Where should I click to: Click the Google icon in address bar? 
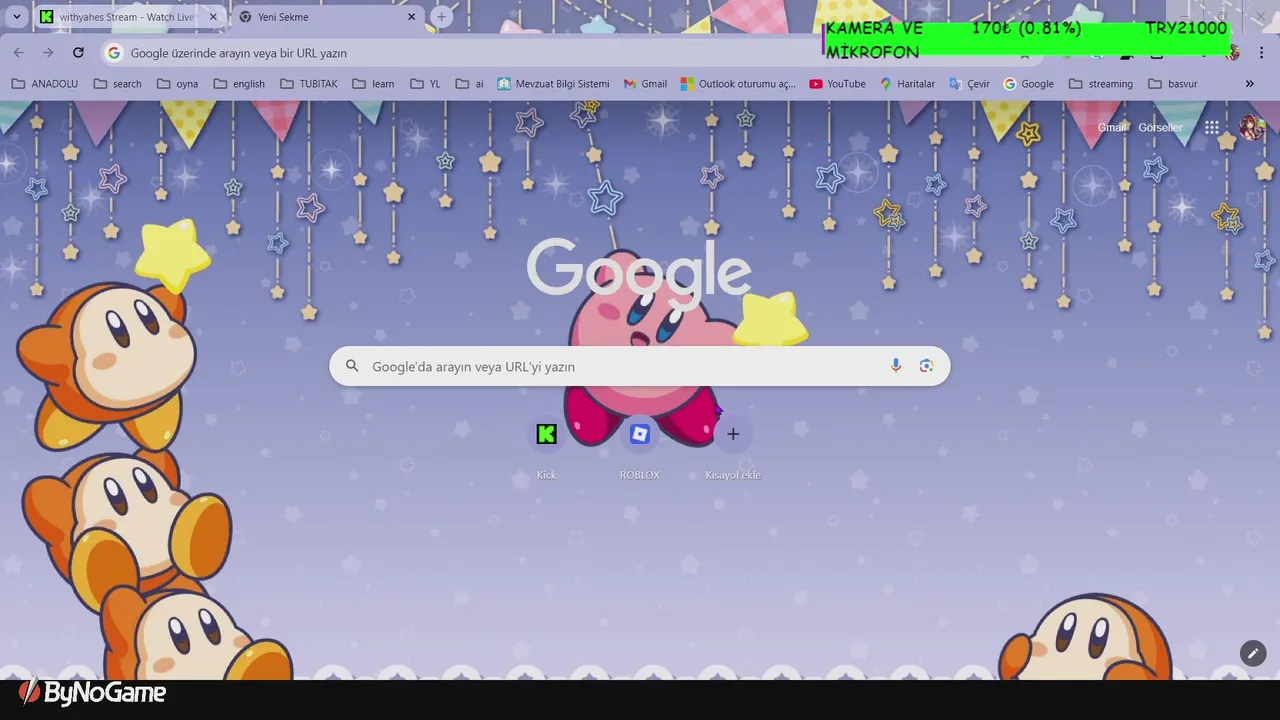tap(114, 53)
